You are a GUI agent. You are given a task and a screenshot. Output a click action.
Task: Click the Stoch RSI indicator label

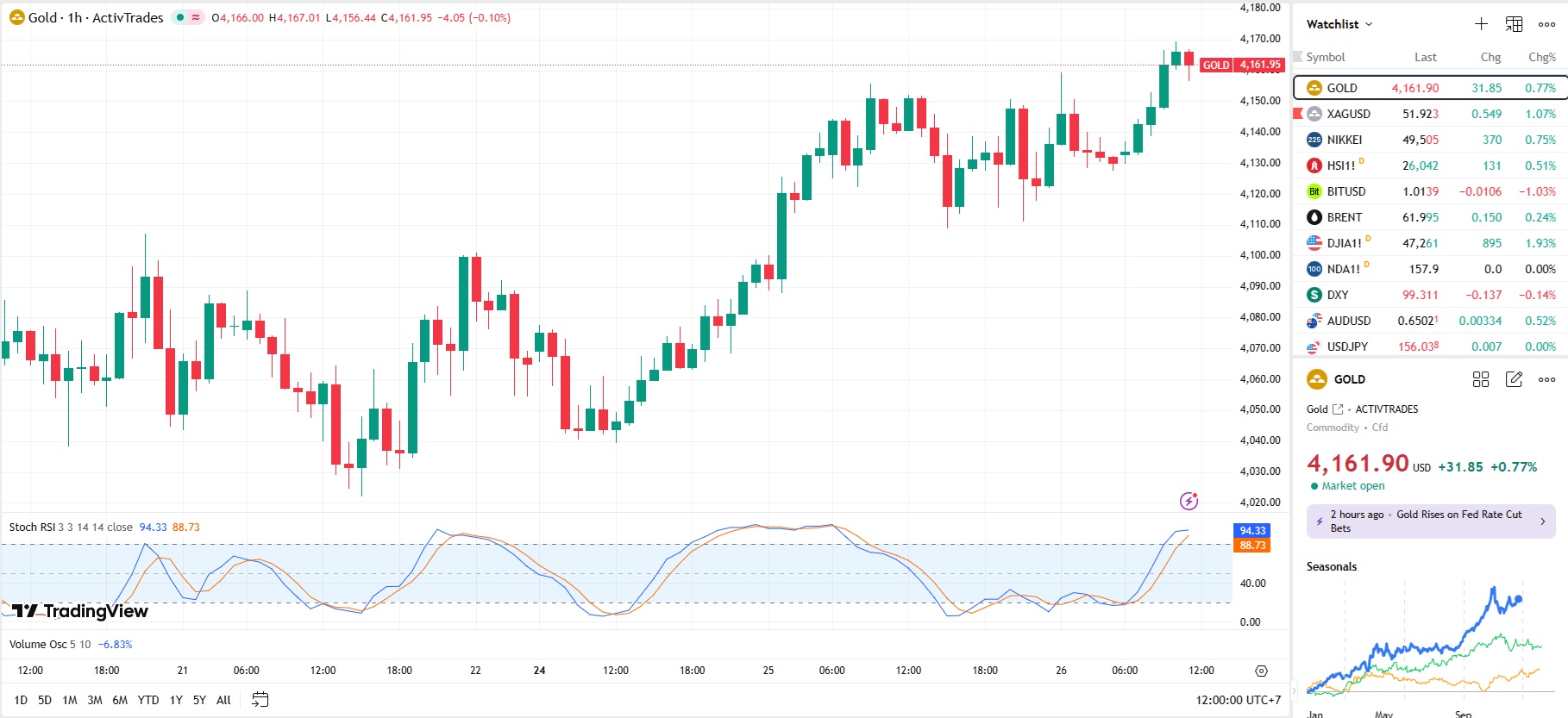(32, 528)
